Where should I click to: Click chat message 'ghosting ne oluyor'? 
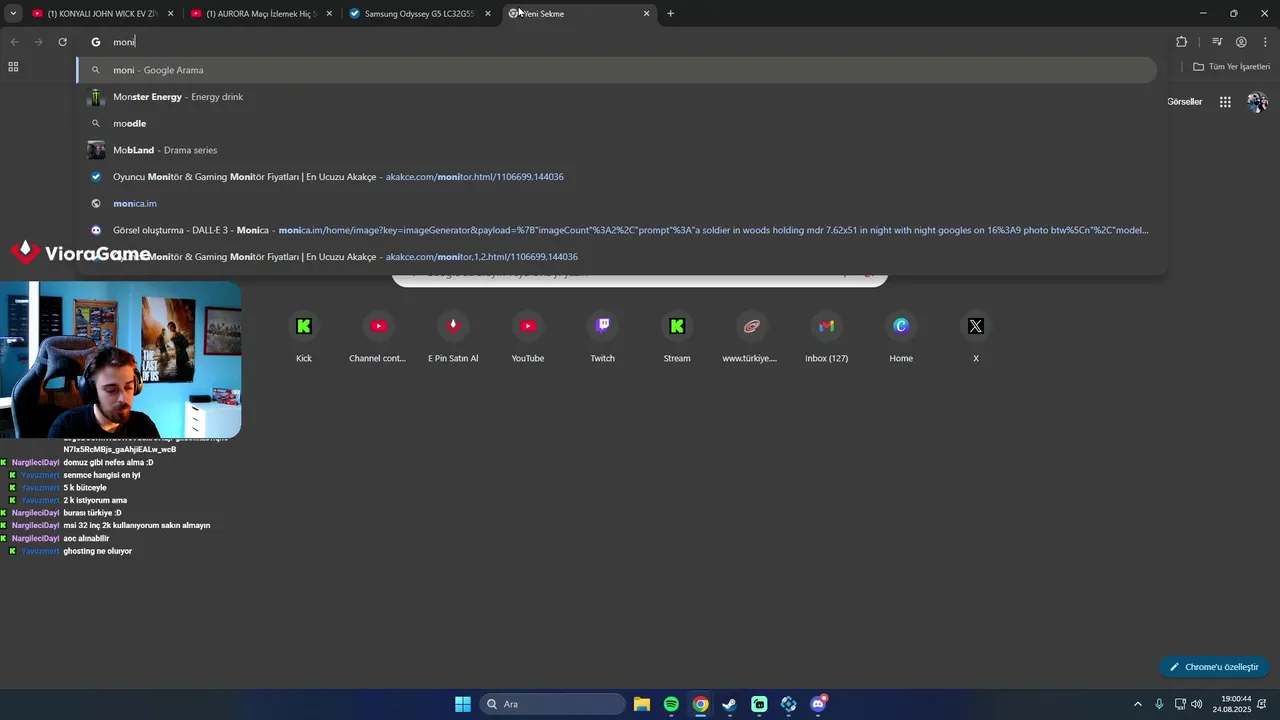98,551
